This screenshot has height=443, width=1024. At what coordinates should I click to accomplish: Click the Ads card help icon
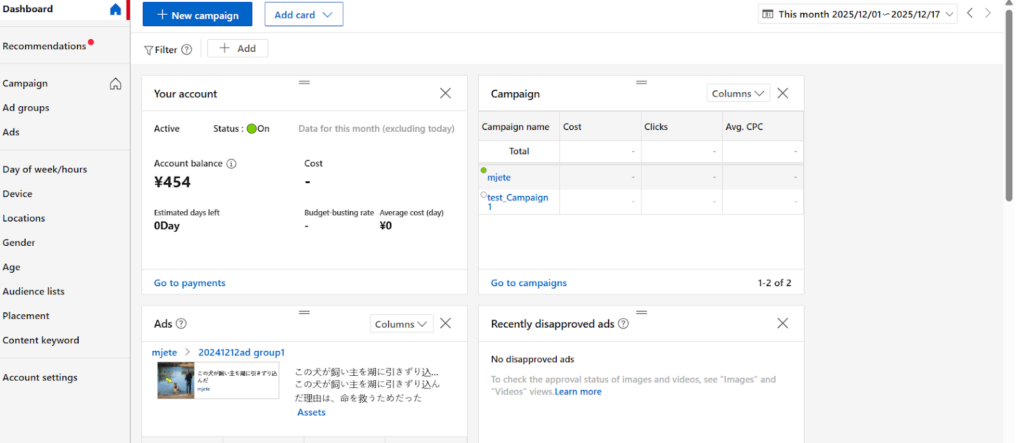[181, 324]
